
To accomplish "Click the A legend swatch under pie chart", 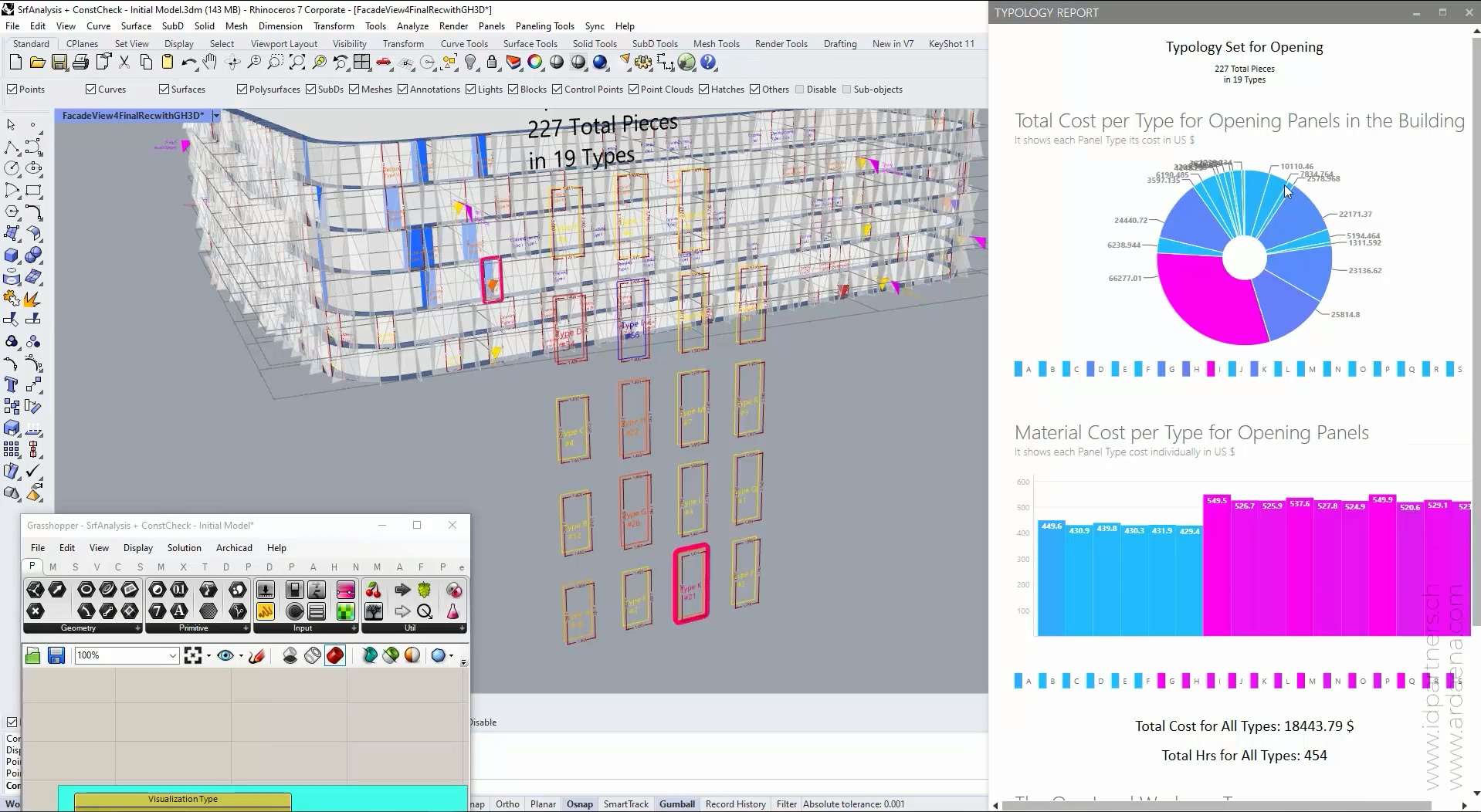I will click(1018, 369).
